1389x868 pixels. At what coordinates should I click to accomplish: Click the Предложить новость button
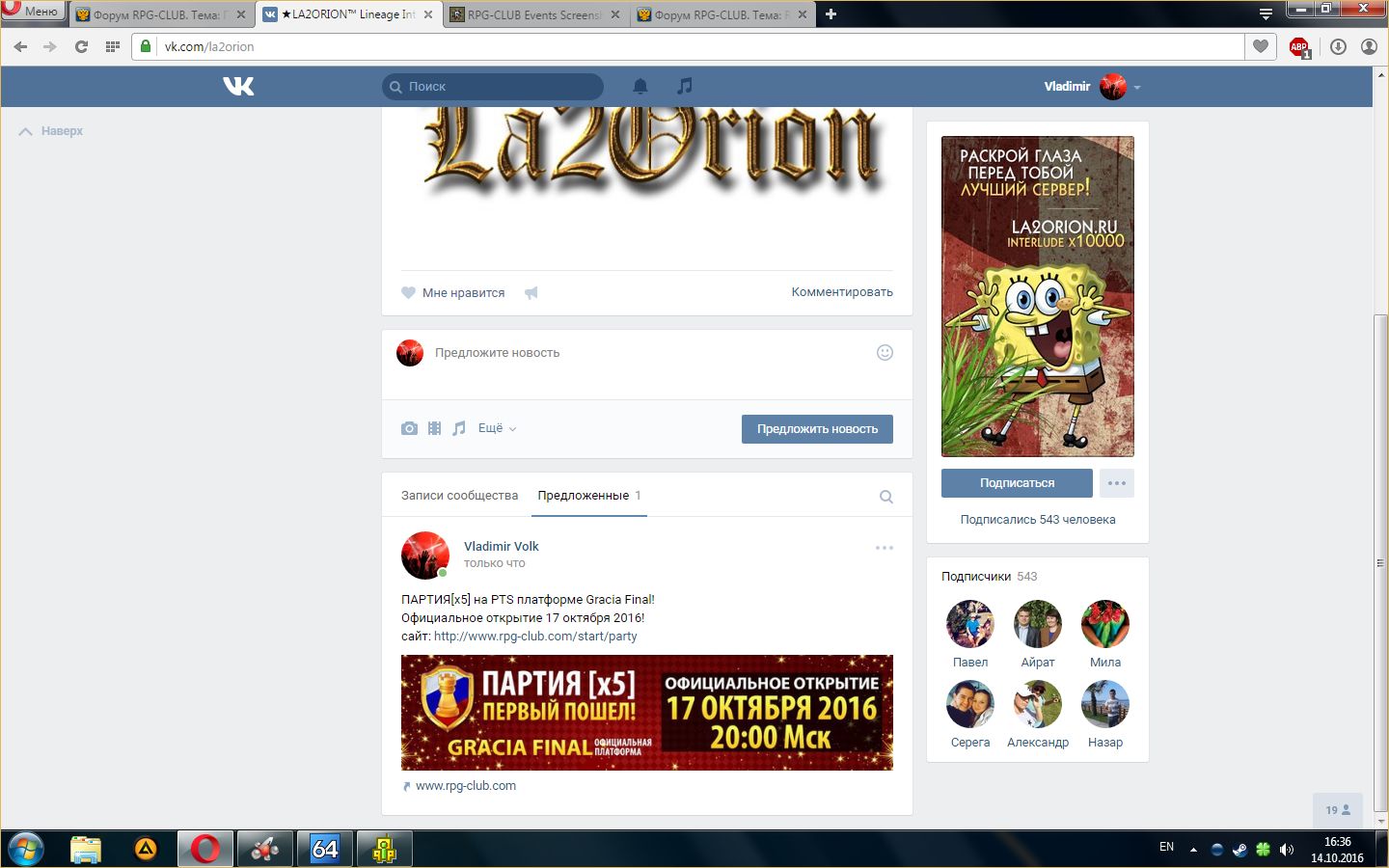pyautogui.click(x=817, y=429)
